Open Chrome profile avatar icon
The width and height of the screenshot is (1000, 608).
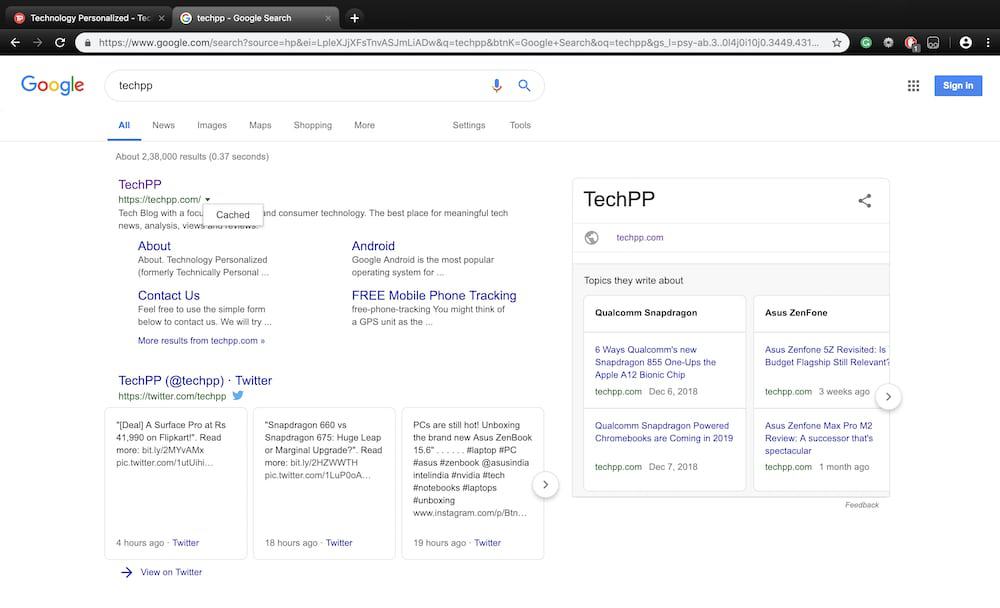(x=966, y=43)
